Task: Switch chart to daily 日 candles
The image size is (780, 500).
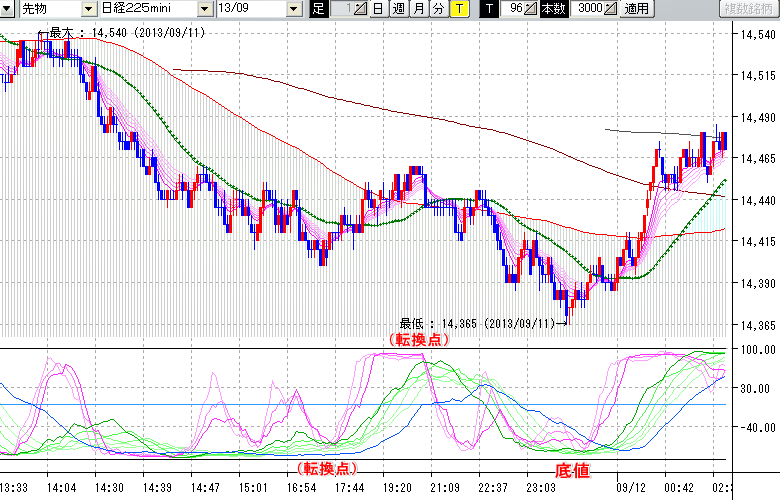Action: pos(377,9)
